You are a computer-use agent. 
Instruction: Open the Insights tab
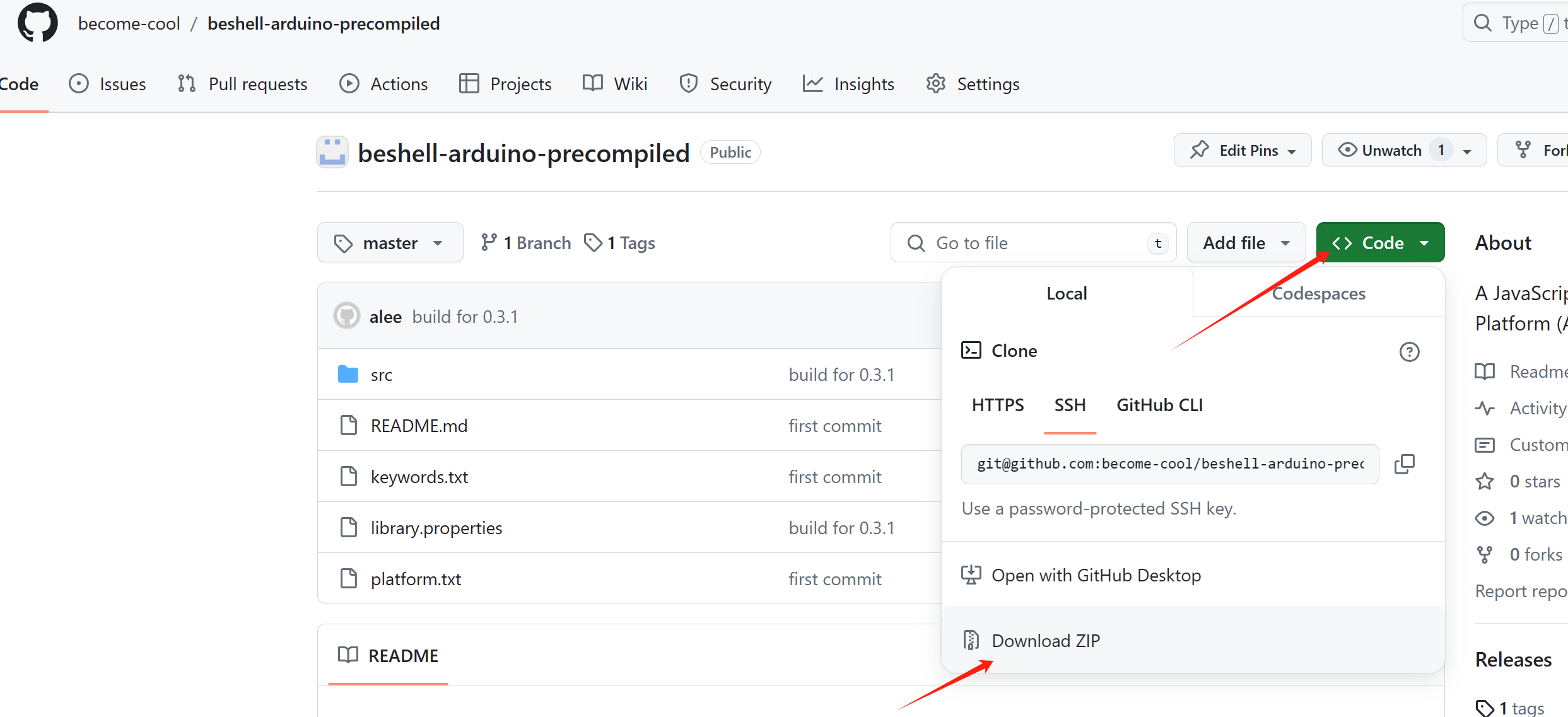point(848,84)
